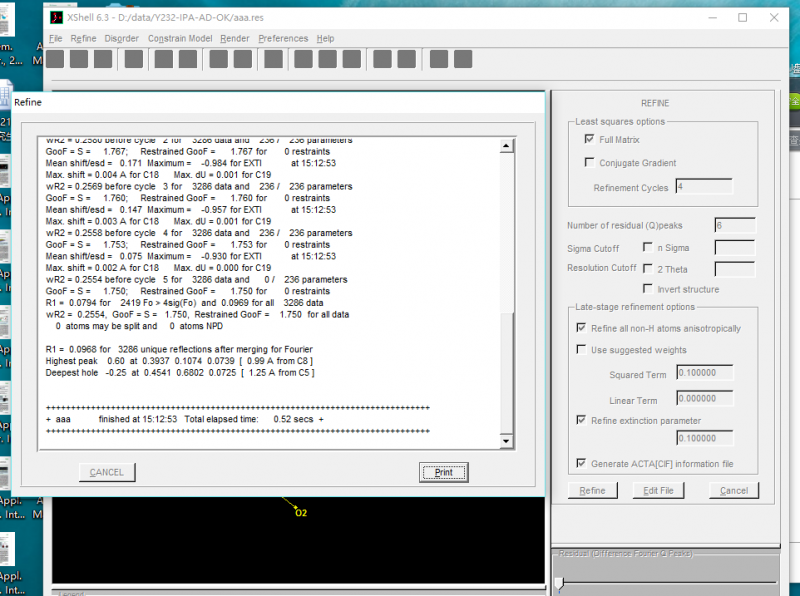Click the 'Sigma Cutoff' label
Screen dimensions: 800x596
pos(593,249)
